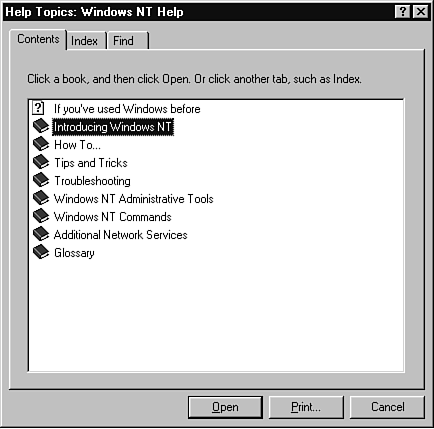The width and height of the screenshot is (434, 429).
Task: Select the Tips and Tricks book icon
Action: click(x=41, y=162)
